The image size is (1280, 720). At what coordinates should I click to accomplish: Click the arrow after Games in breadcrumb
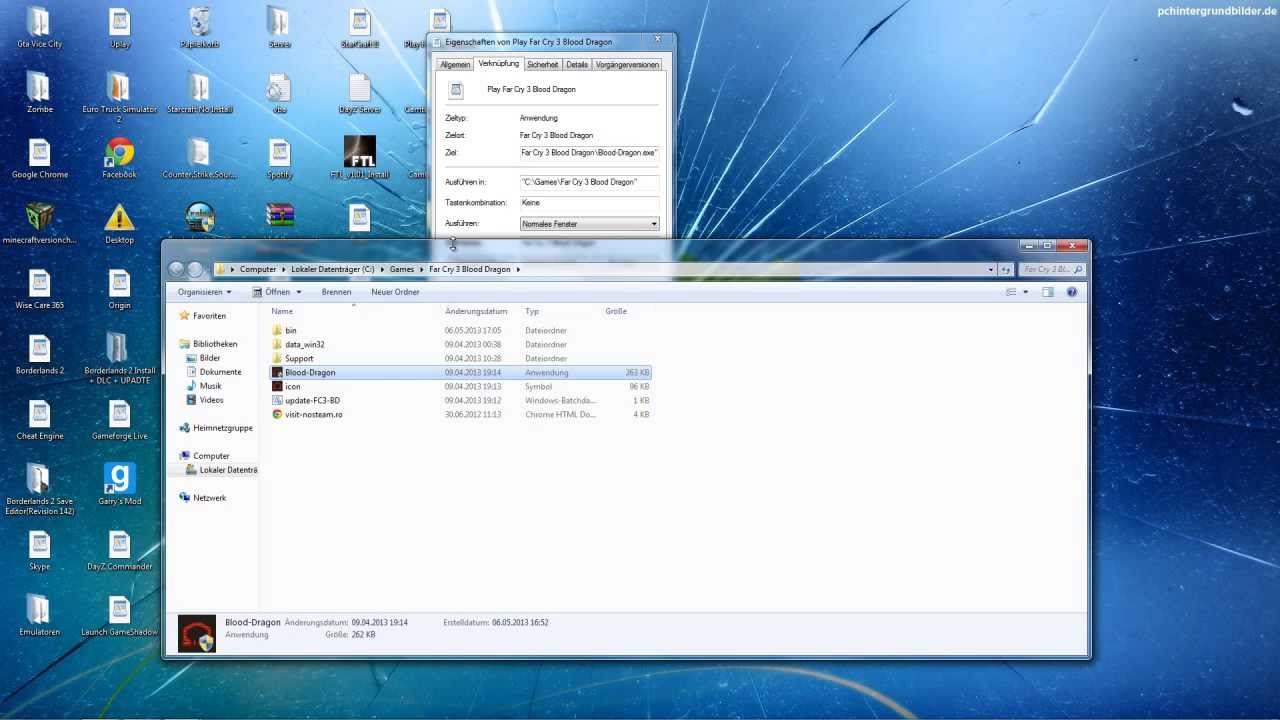421,269
